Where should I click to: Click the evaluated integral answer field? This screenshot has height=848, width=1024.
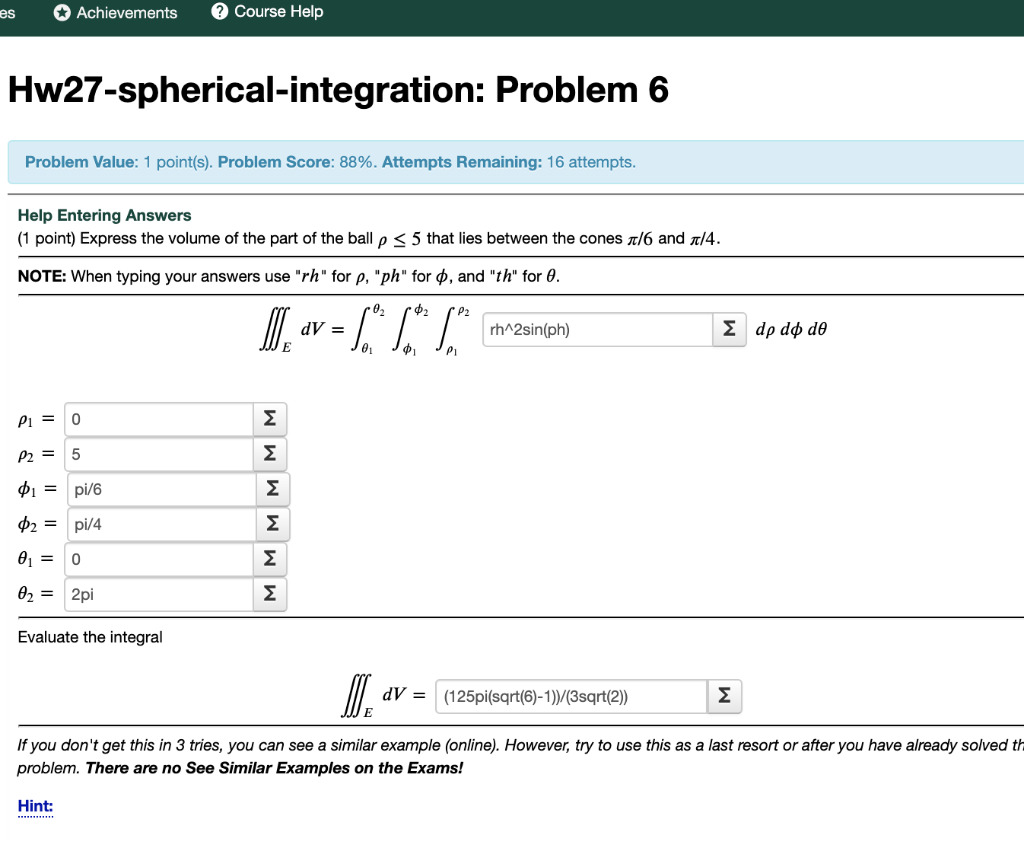coord(571,696)
